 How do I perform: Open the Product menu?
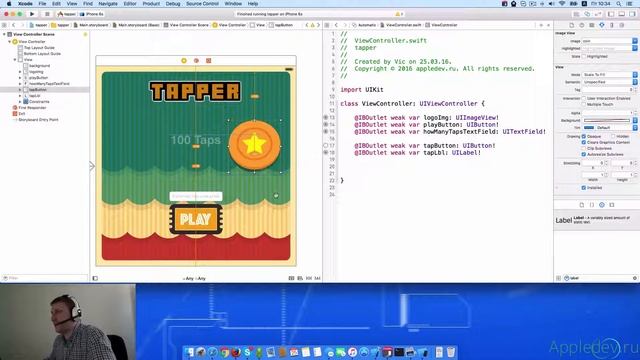(x=151, y=4)
